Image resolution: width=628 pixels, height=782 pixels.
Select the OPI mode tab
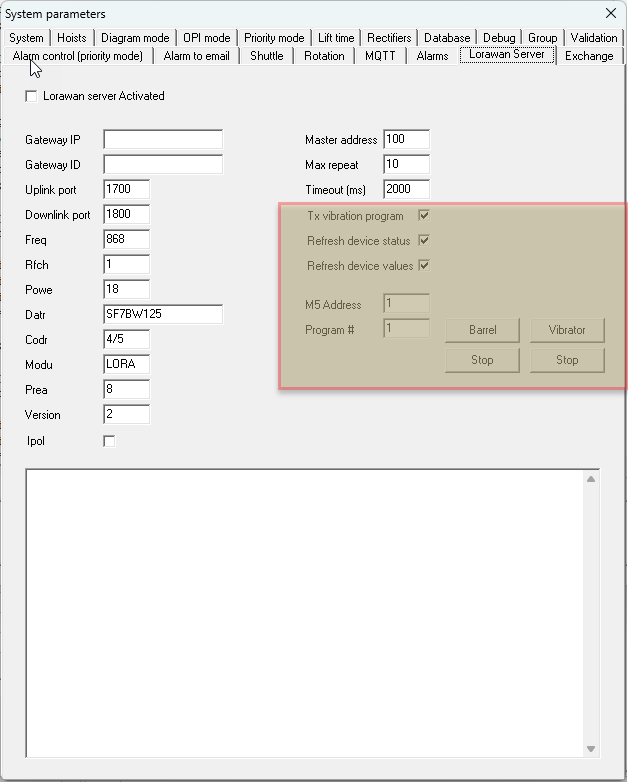point(207,38)
